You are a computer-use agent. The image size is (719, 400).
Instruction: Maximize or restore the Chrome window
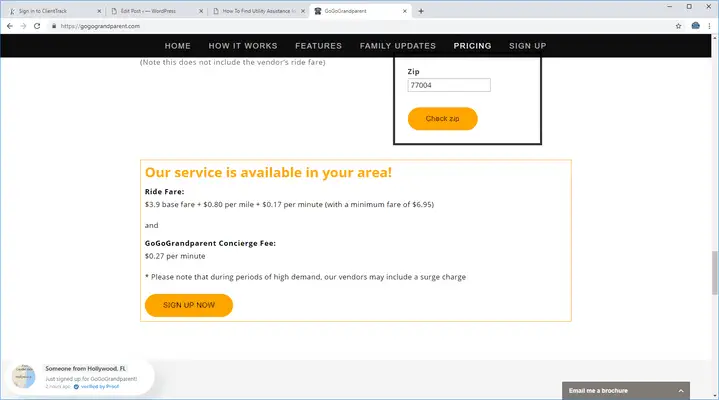689,6
